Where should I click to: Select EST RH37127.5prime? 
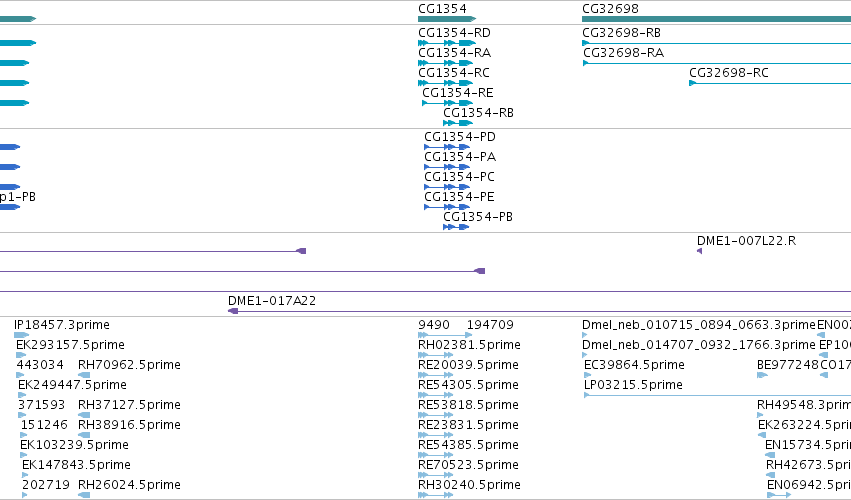point(129,405)
